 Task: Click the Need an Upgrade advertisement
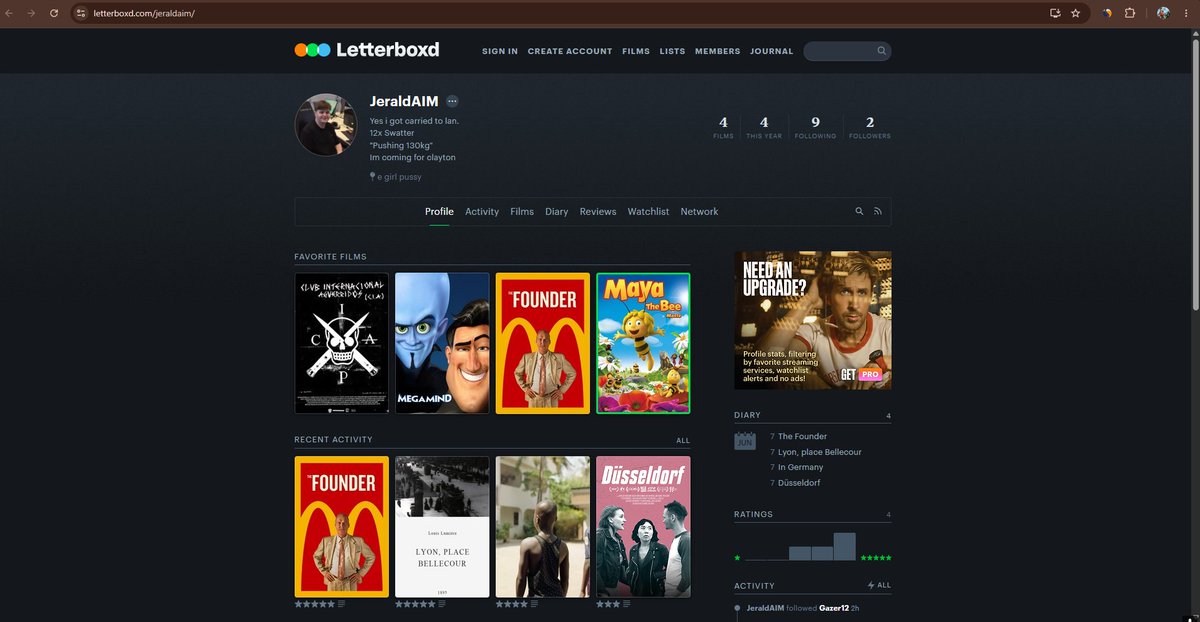click(x=813, y=320)
